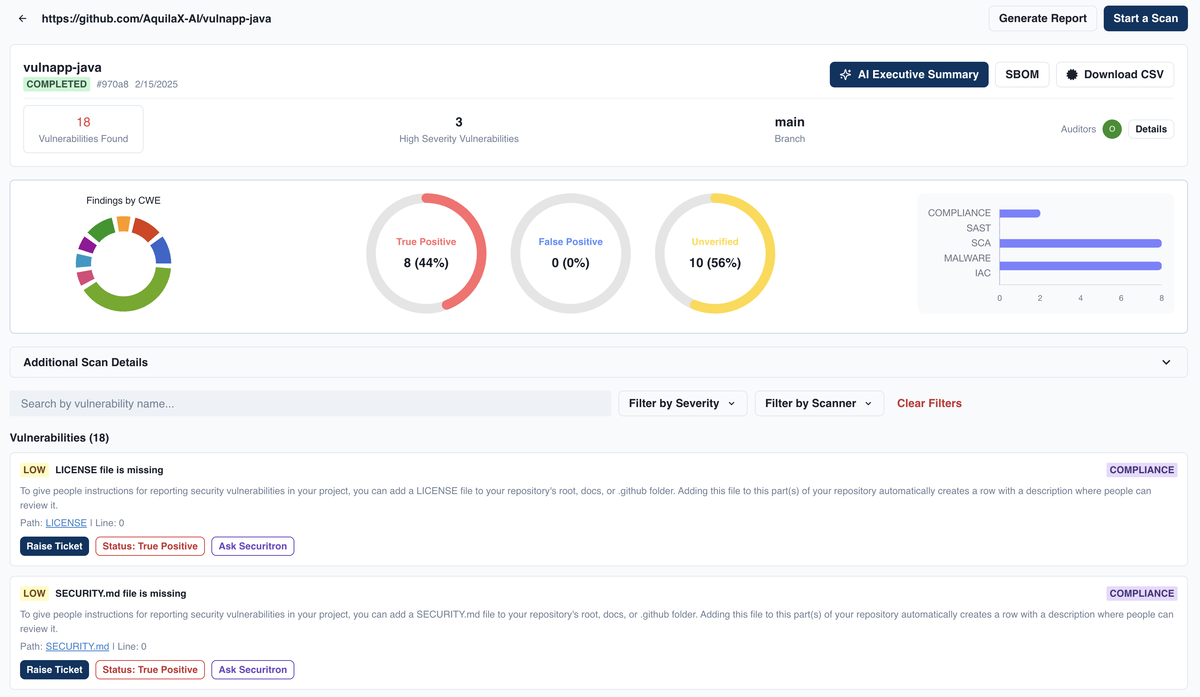Type in the vulnerability search field
Viewport: 1200px width, 697px height.
[x=310, y=403]
